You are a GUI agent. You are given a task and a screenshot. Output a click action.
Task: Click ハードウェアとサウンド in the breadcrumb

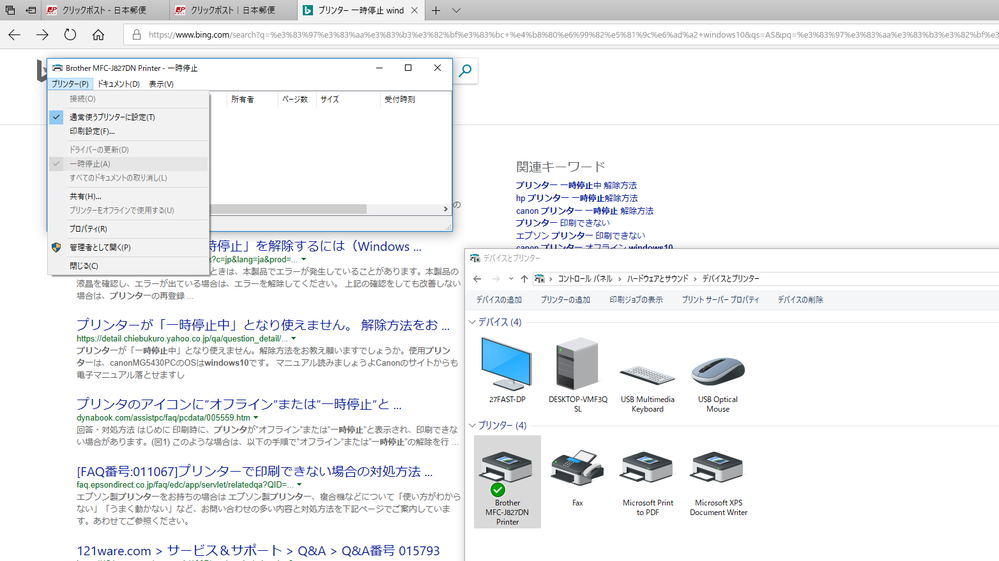(x=658, y=279)
